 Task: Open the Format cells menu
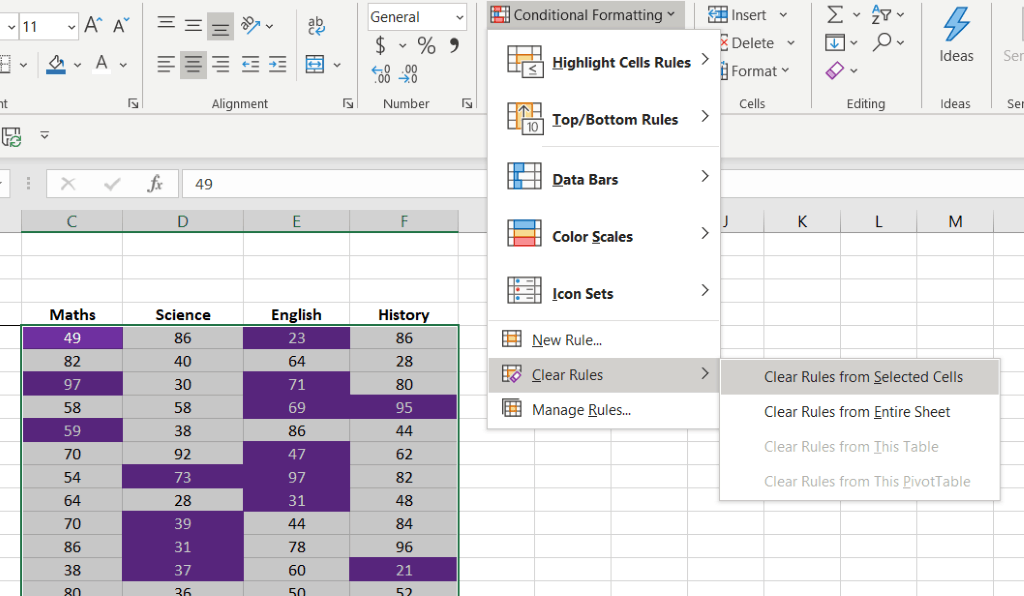pyautogui.click(x=756, y=71)
